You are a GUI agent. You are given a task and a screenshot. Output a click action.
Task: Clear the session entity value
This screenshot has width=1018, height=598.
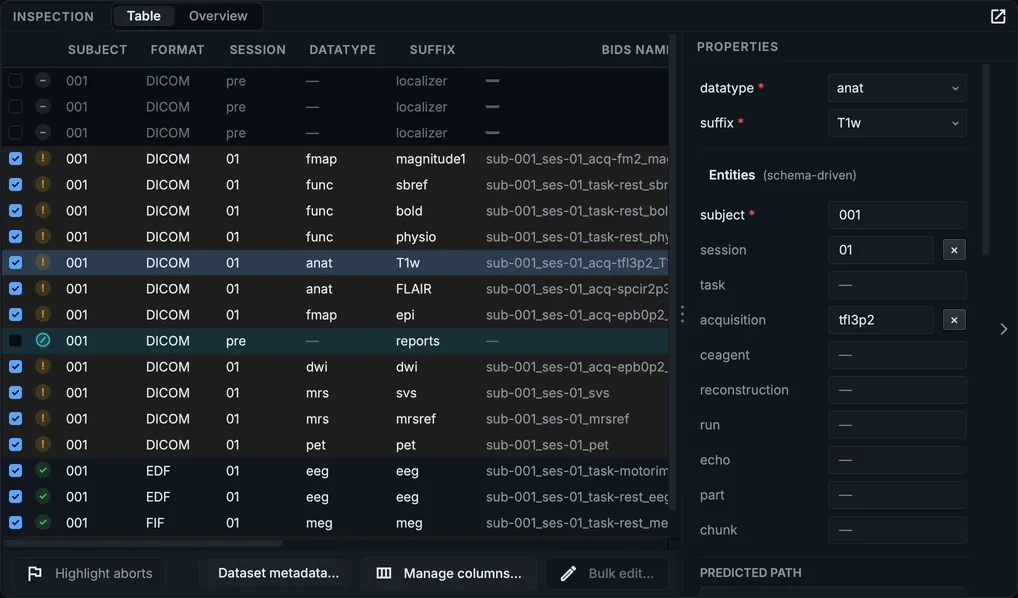tap(954, 250)
